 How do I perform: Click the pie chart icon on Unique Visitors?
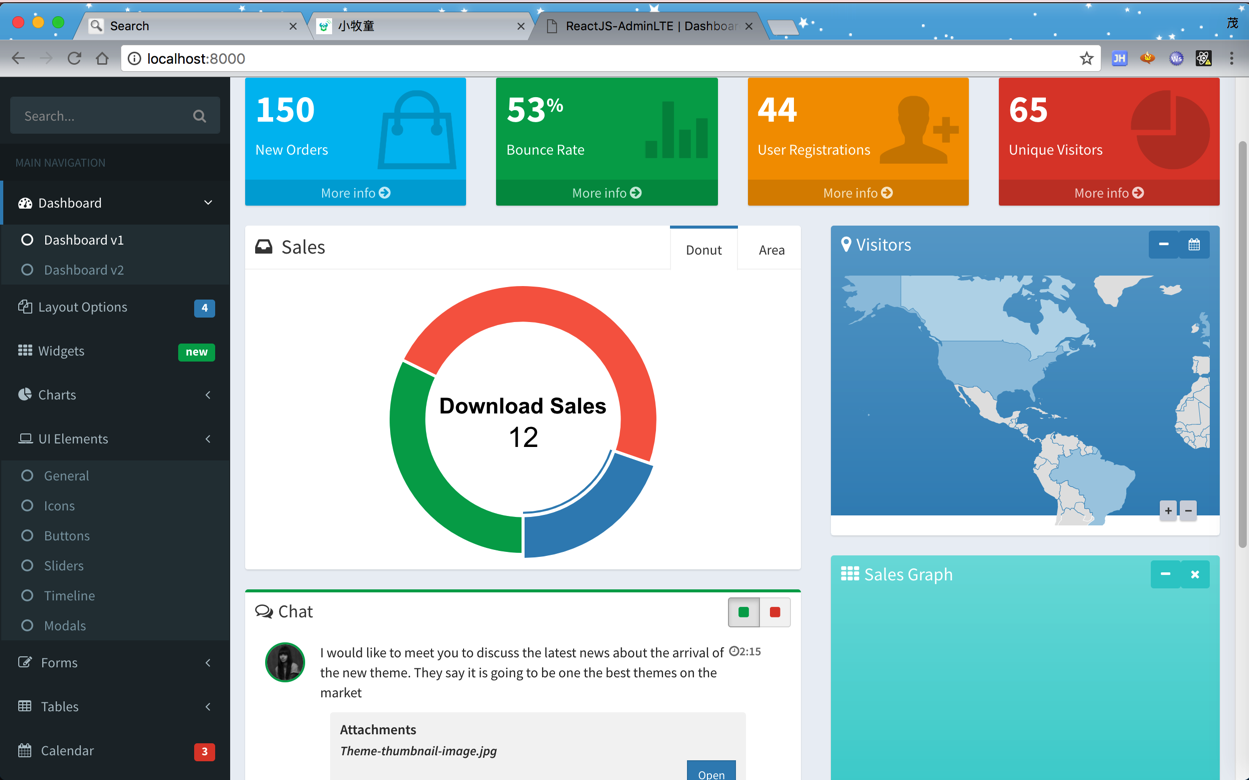click(1170, 130)
